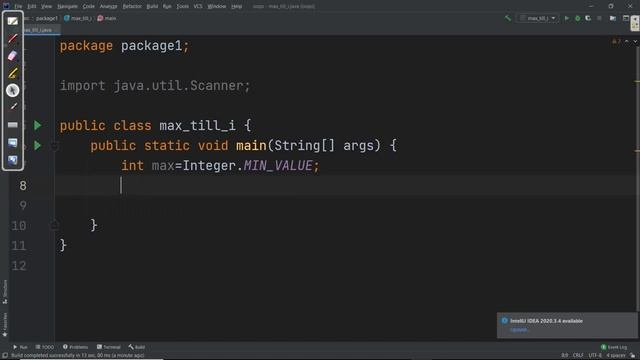Run with coverage icon in toolbar
The image size is (640, 360).
click(x=588, y=18)
